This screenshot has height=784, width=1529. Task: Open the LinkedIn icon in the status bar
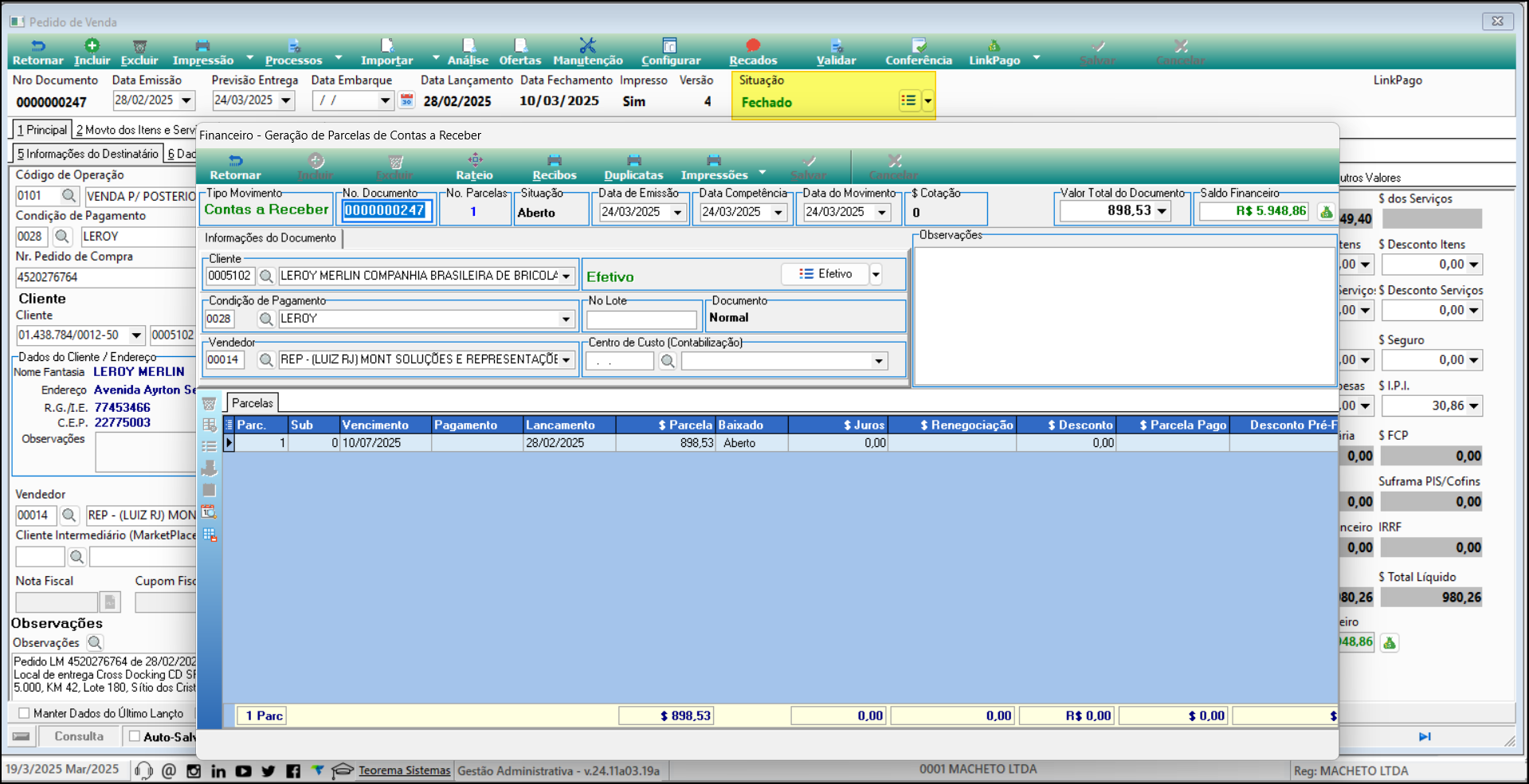[x=218, y=770]
